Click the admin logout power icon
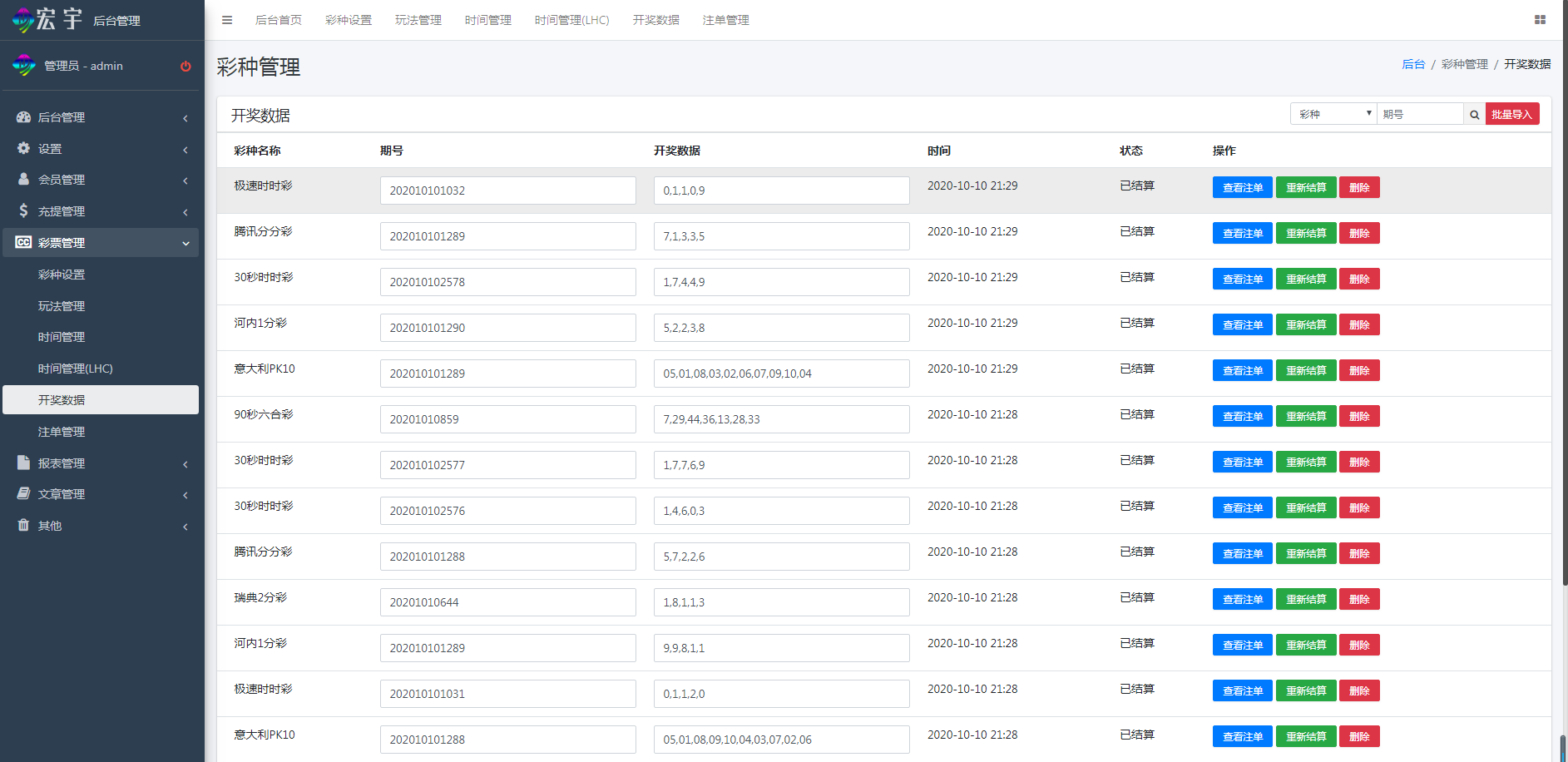This screenshot has width=1568, height=762. [185, 67]
